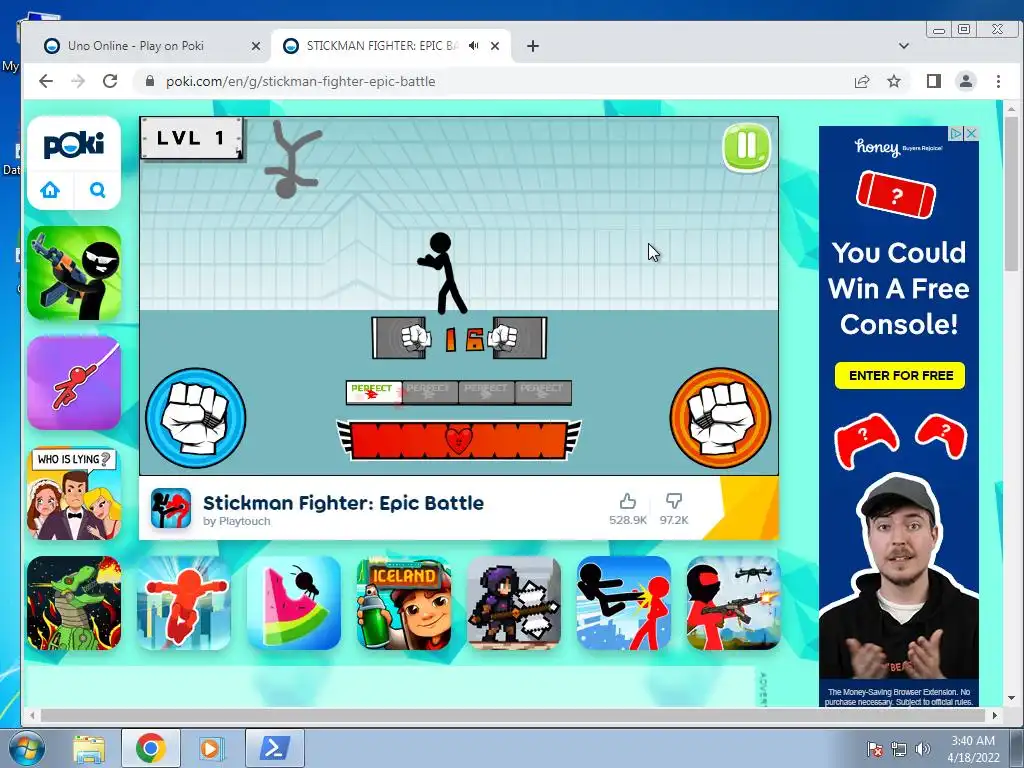Click the first PERFECT combo slot
1024x768 pixels.
(x=374, y=392)
